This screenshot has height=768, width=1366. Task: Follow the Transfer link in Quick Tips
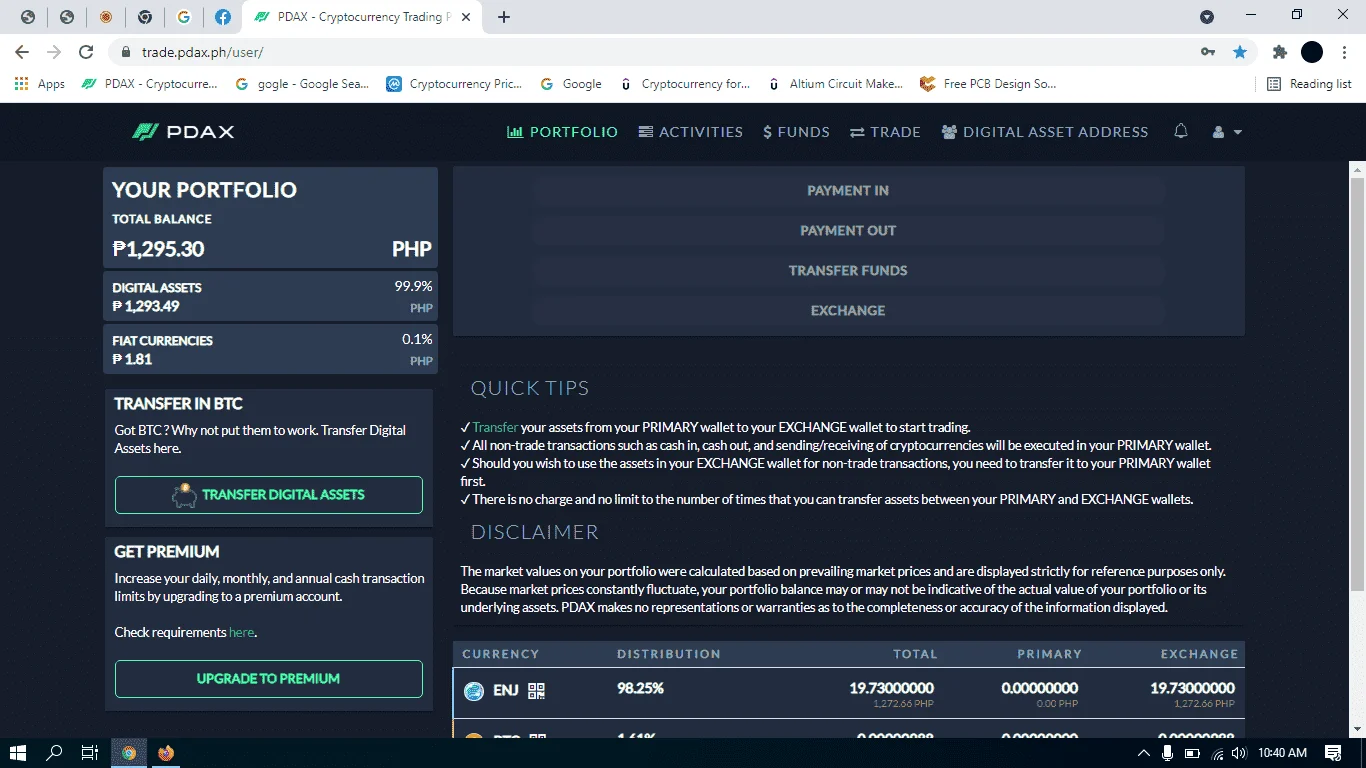pyautogui.click(x=495, y=427)
